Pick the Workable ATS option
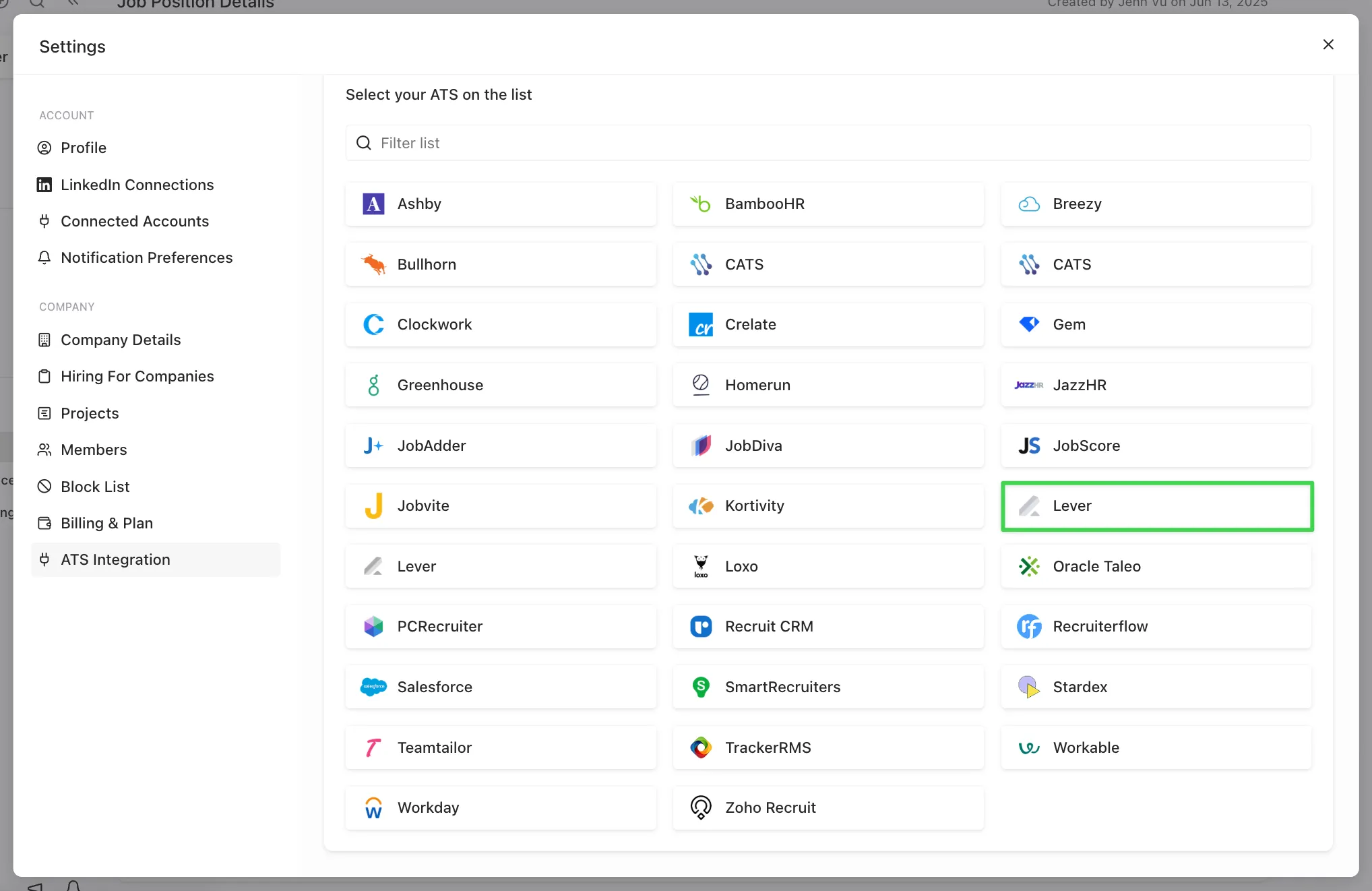 [x=1156, y=747]
